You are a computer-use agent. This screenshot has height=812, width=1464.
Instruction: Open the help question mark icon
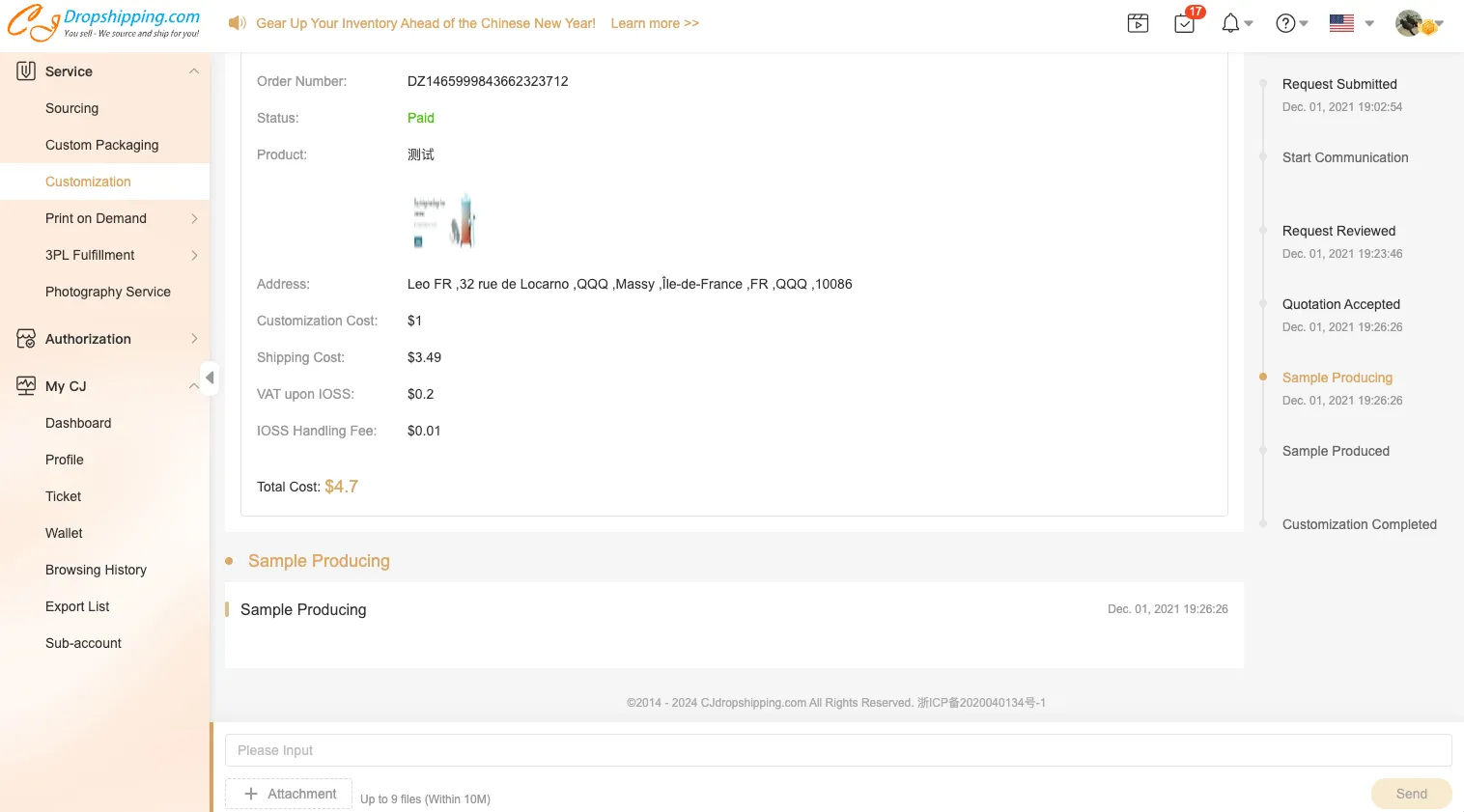[x=1285, y=23]
